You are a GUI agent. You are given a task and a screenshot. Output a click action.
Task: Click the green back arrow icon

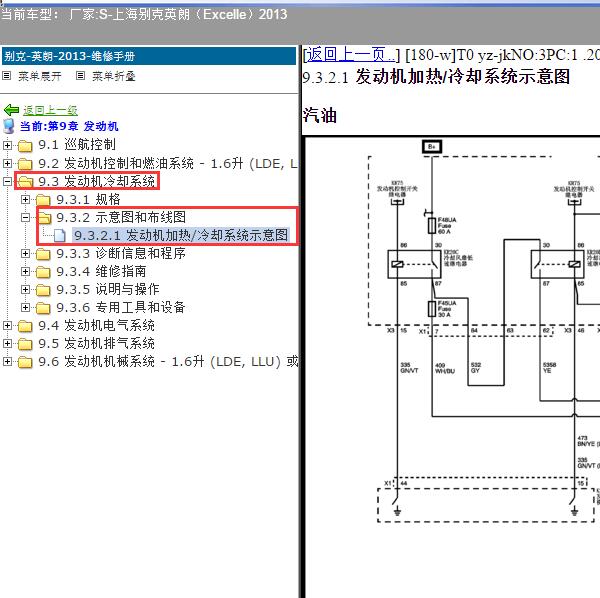(x=11, y=110)
